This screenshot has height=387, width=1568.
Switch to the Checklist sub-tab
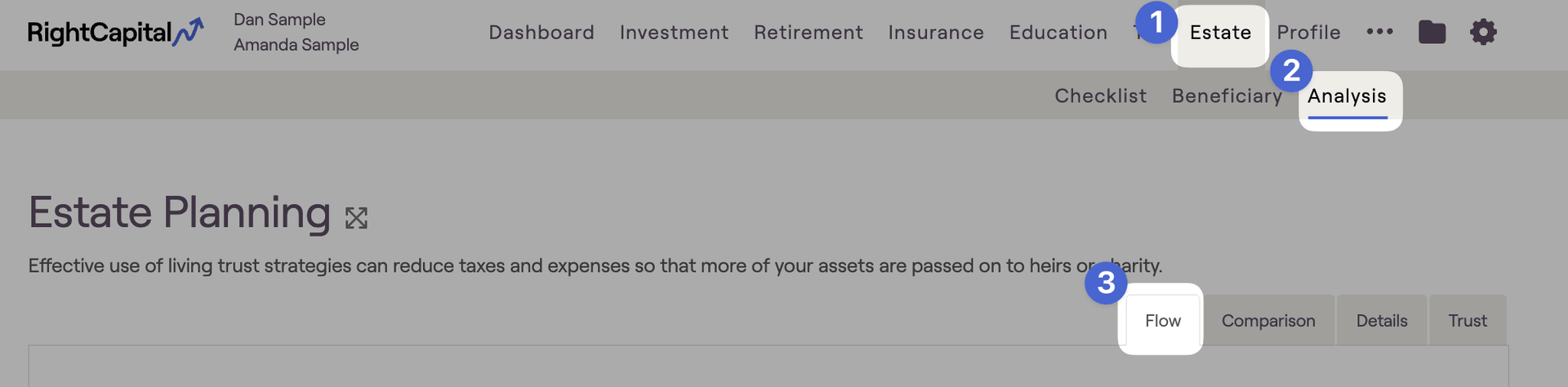point(1100,96)
